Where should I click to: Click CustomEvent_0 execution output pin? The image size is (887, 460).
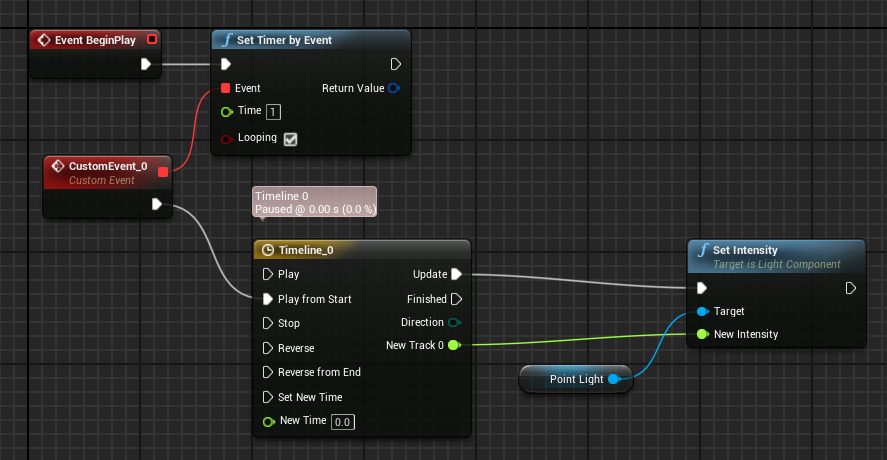[157, 204]
